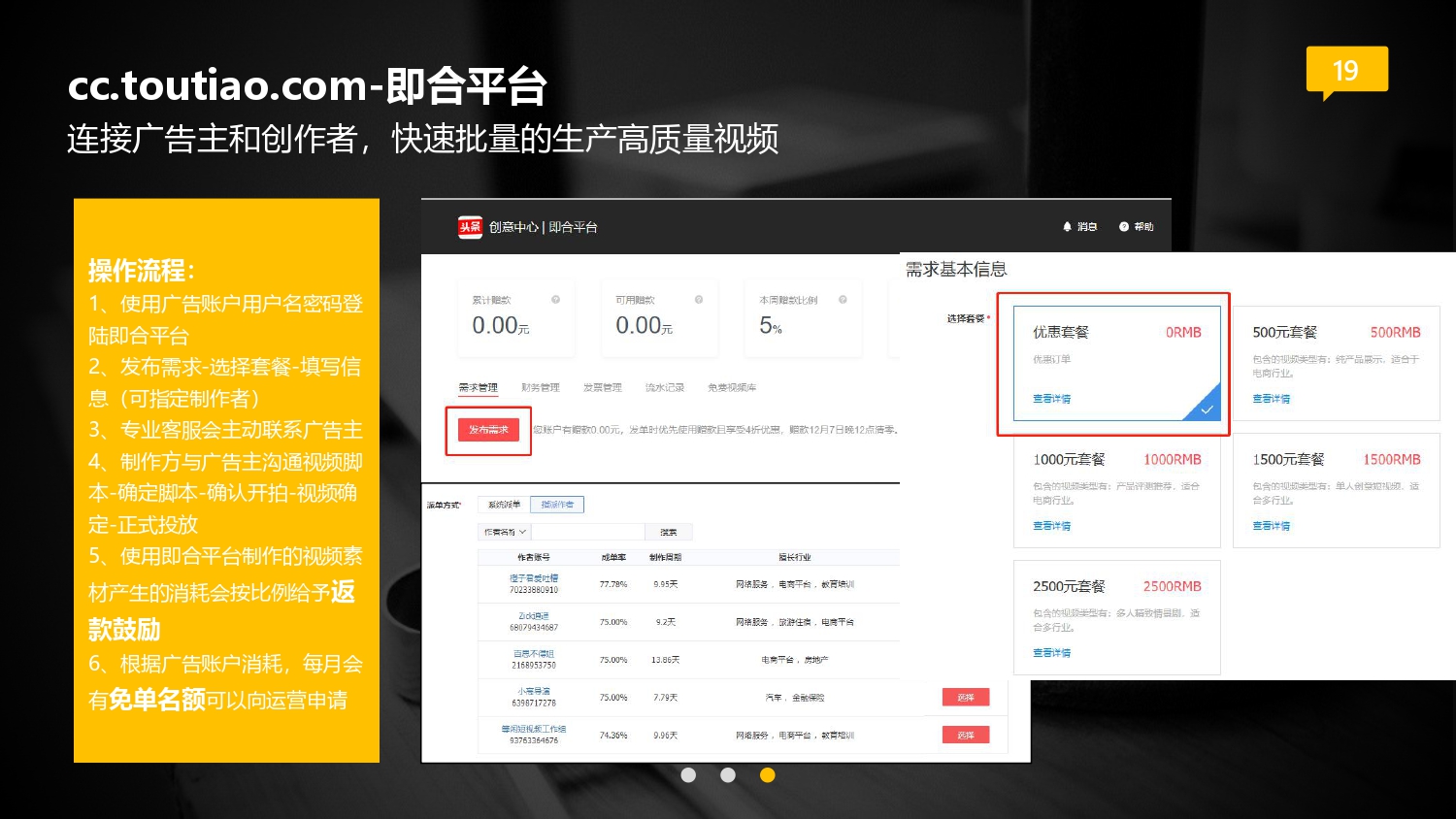Click 查看详情 in 优惠套餐 card
The height and width of the screenshot is (819, 1456).
(1052, 399)
